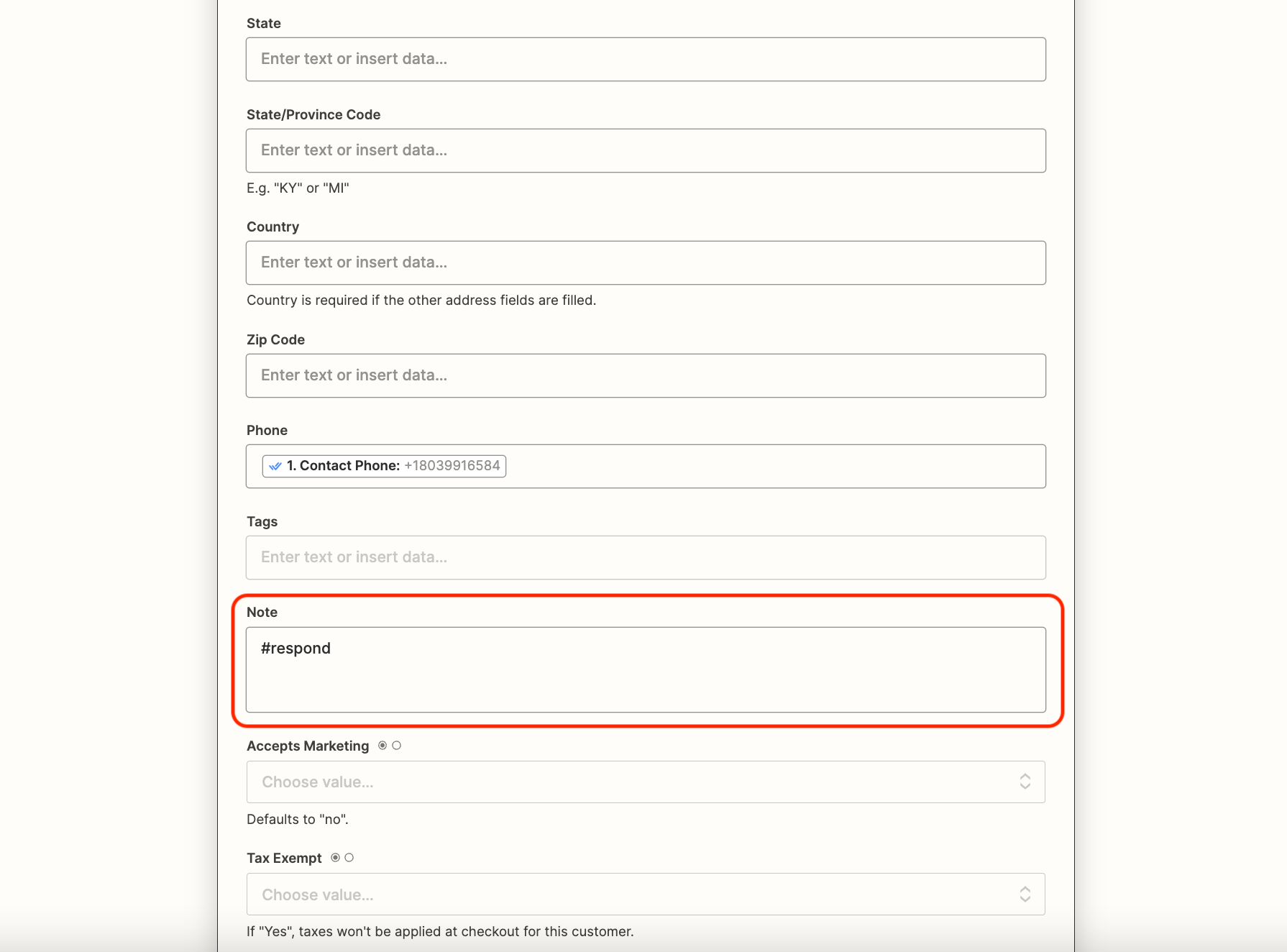Image resolution: width=1287 pixels, height=952 pixels.
Task: Click the chevron icon on Tax Exempt dropdown
Action: [x=1026, y=894]
